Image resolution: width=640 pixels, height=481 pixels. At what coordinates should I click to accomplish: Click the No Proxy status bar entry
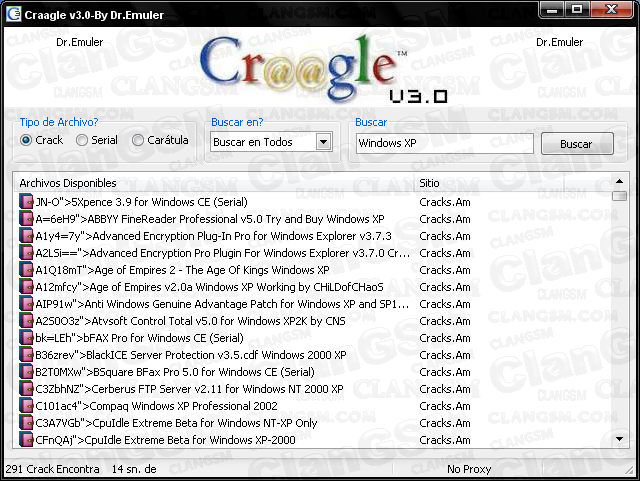[469, 469]
